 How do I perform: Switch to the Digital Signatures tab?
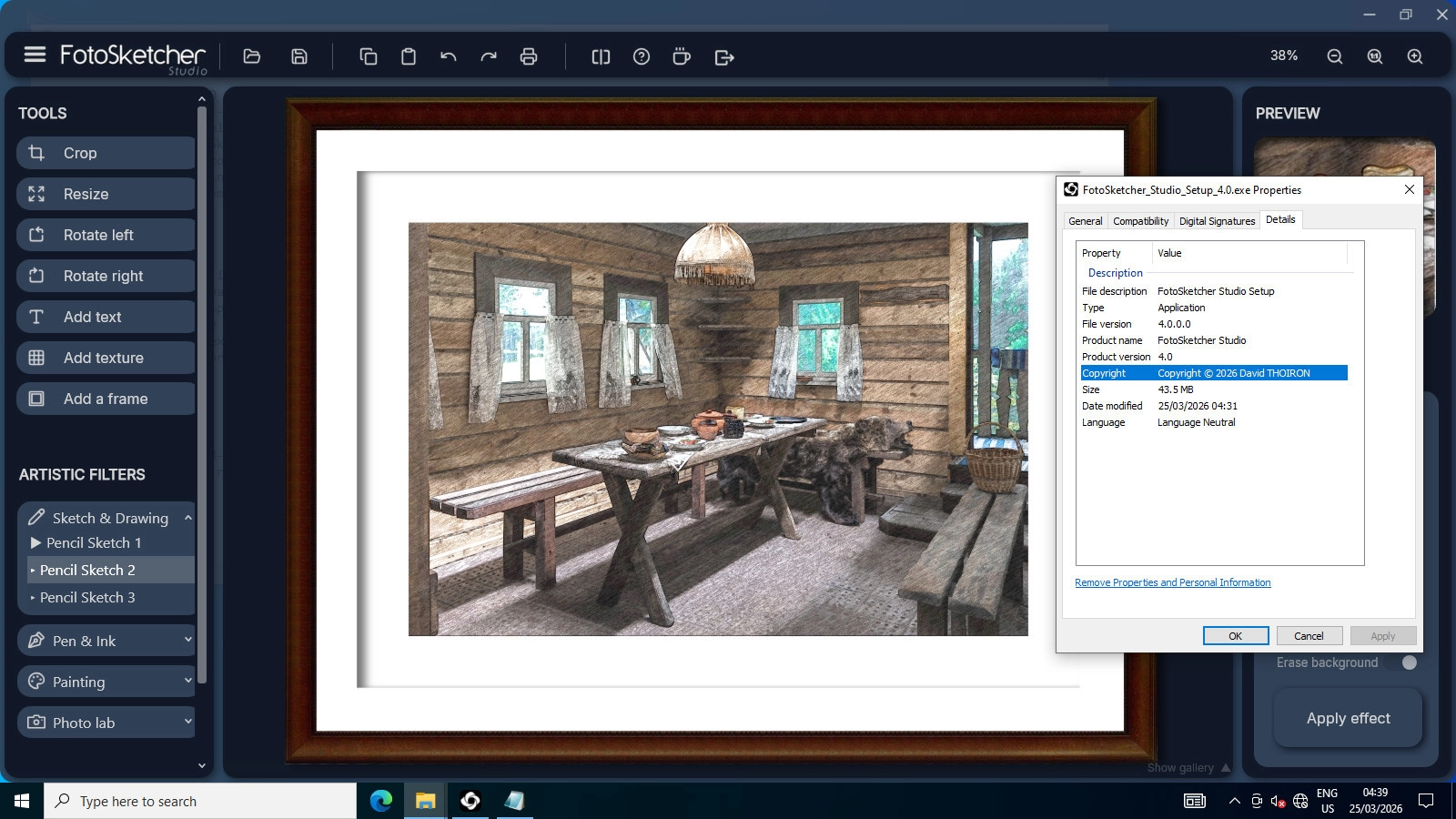click(1217, 221)
